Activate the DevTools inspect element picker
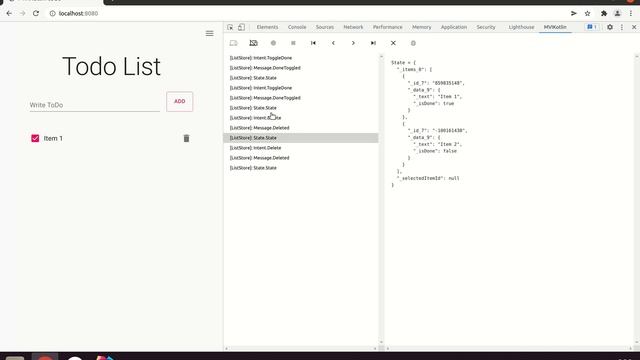 [230, 27]
